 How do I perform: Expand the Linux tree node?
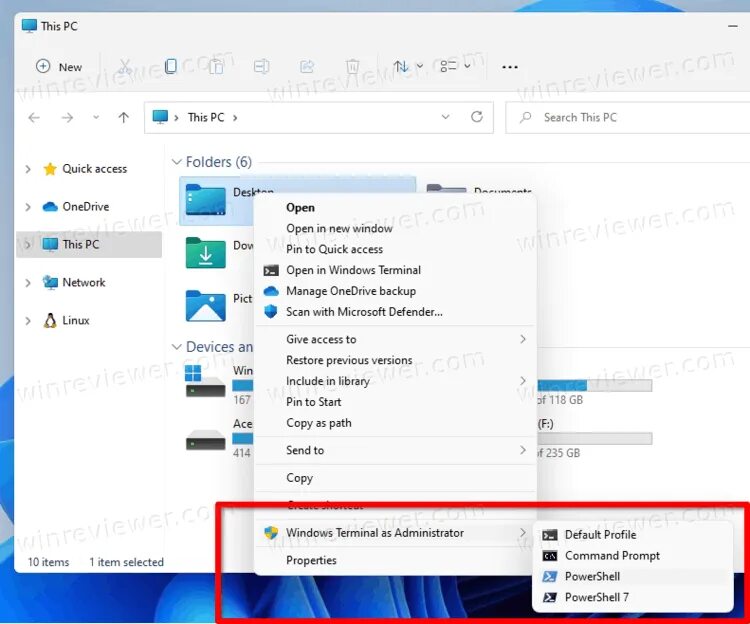coord(28,320)
